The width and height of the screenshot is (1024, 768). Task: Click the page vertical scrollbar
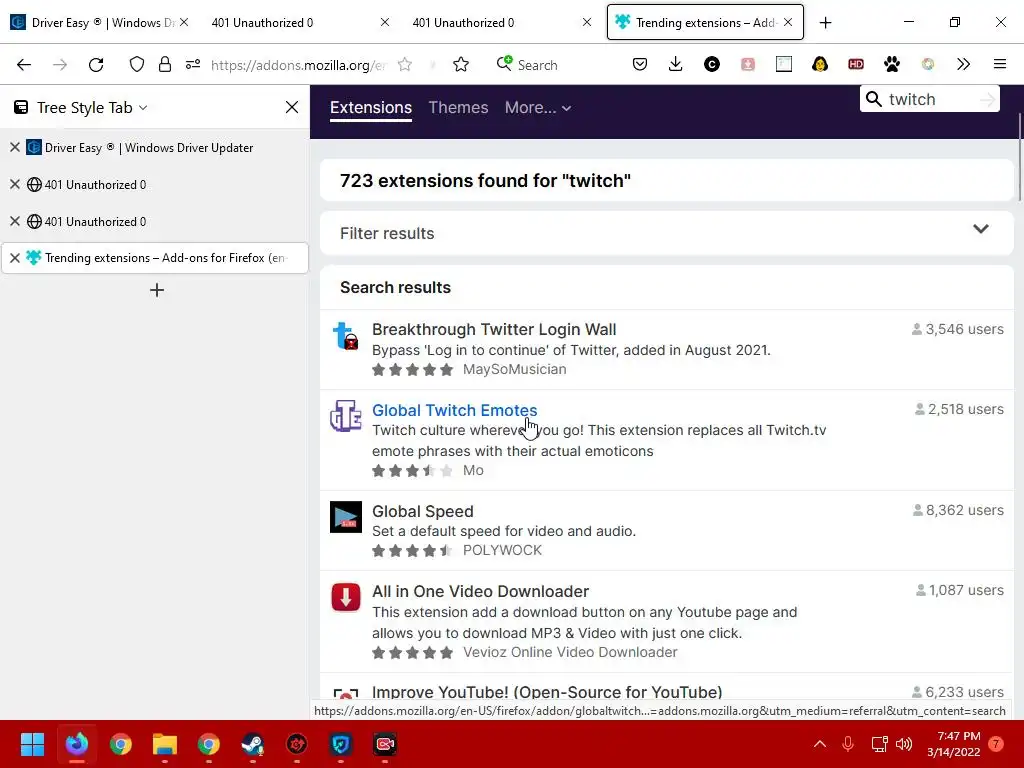1019,157
